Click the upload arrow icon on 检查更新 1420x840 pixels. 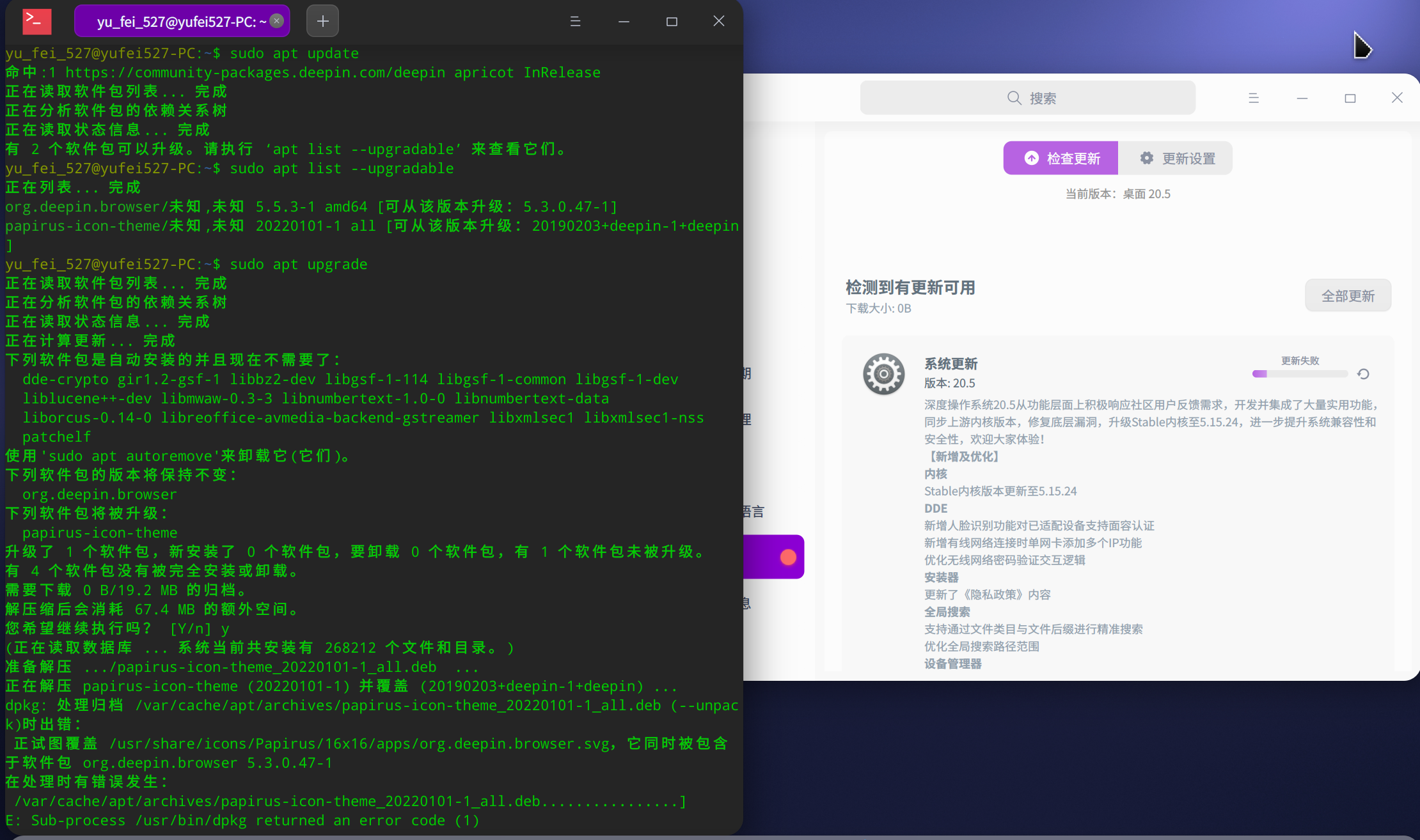click(1031, 158)
